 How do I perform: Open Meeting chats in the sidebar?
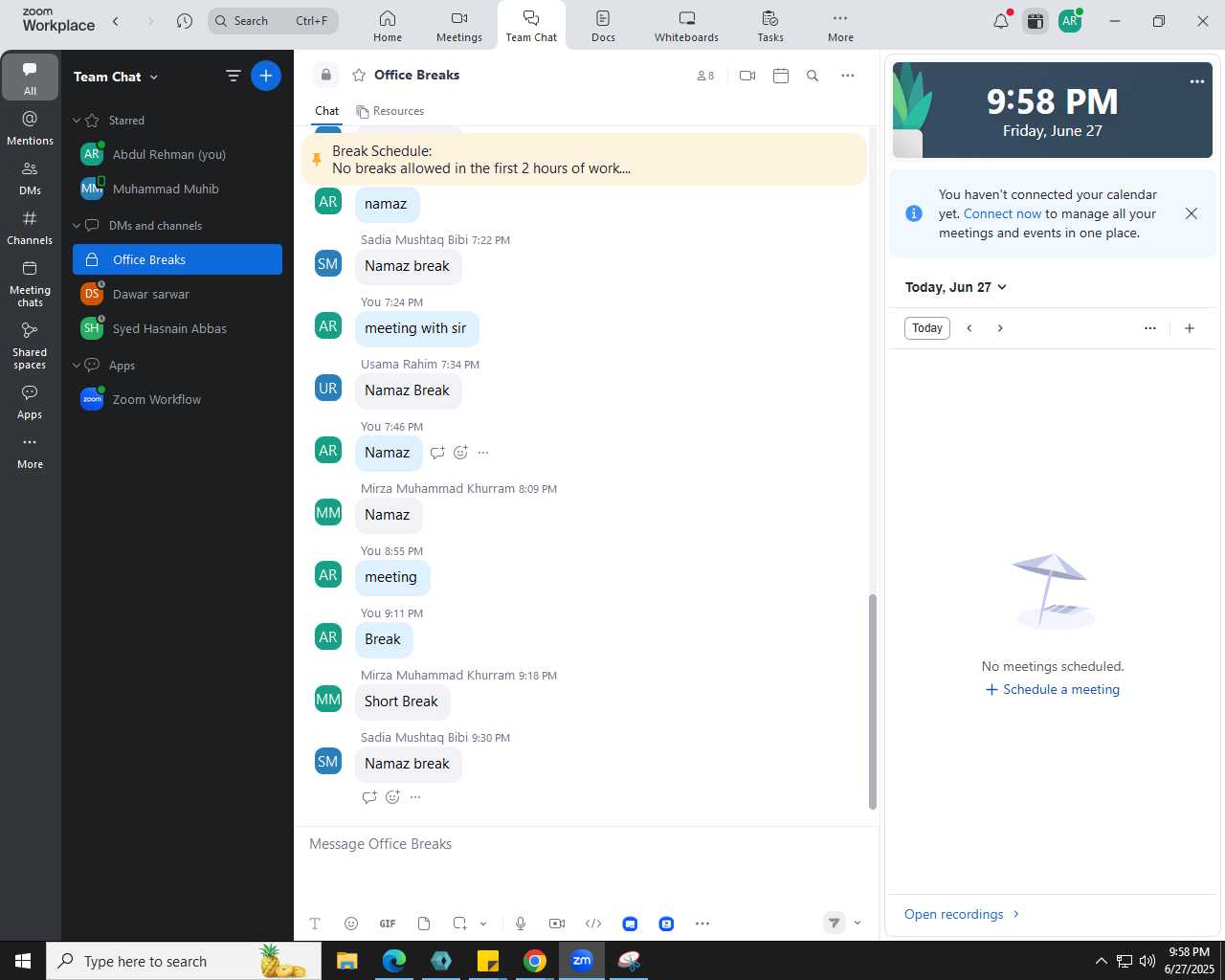[x=30, y=284]
